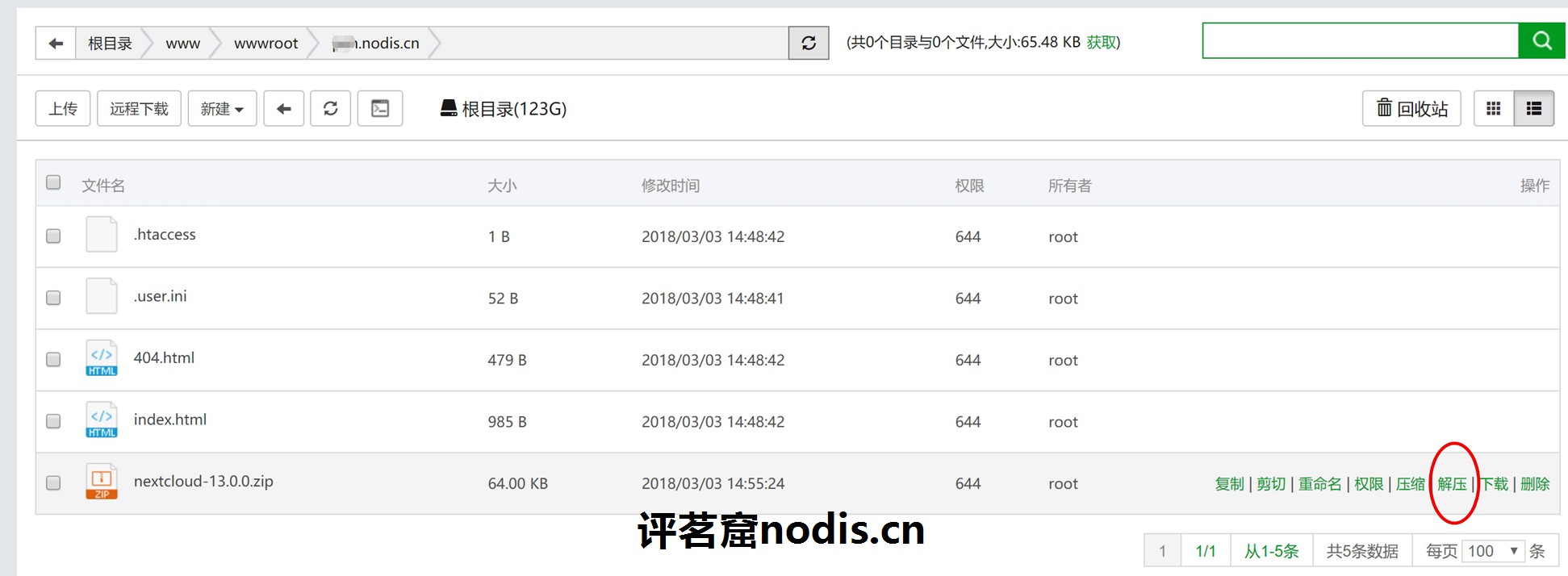Click the nextcloud zip archive icon
Viewport: 1568px width, 576px height.
coord(102,482)
